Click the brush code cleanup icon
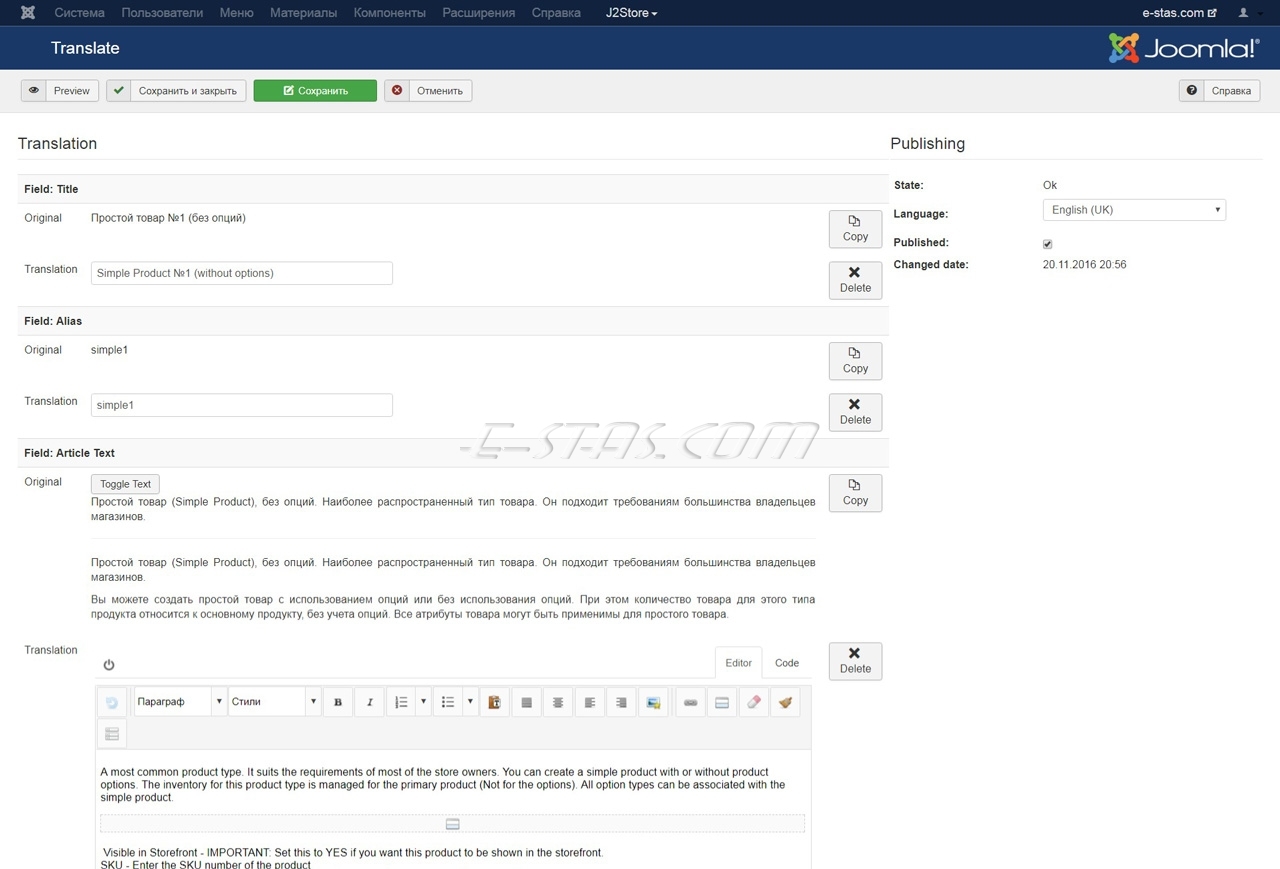The height and width of the screenshot is (869, 1280). pos(785,702)
